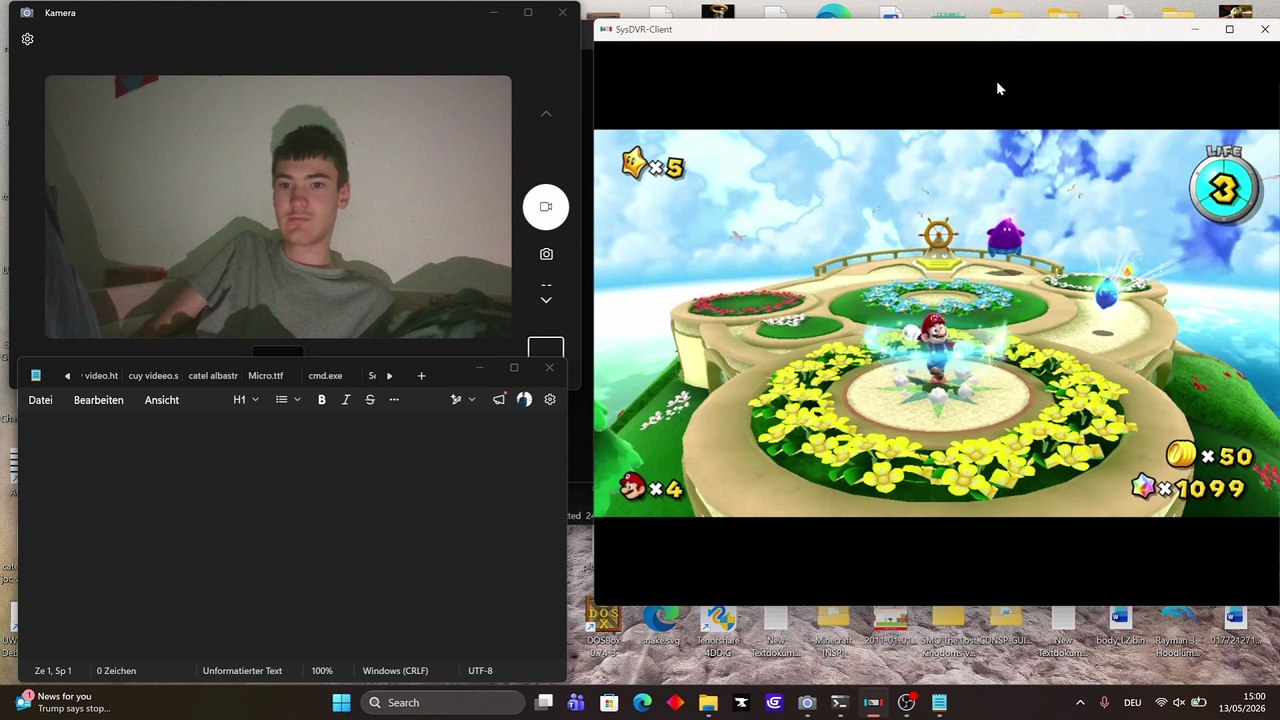Open Tenorshare 4DDiG desktop shortcut
This screenshot has width=1280, height=720.
pyautogui.click(x=718, y=632)
